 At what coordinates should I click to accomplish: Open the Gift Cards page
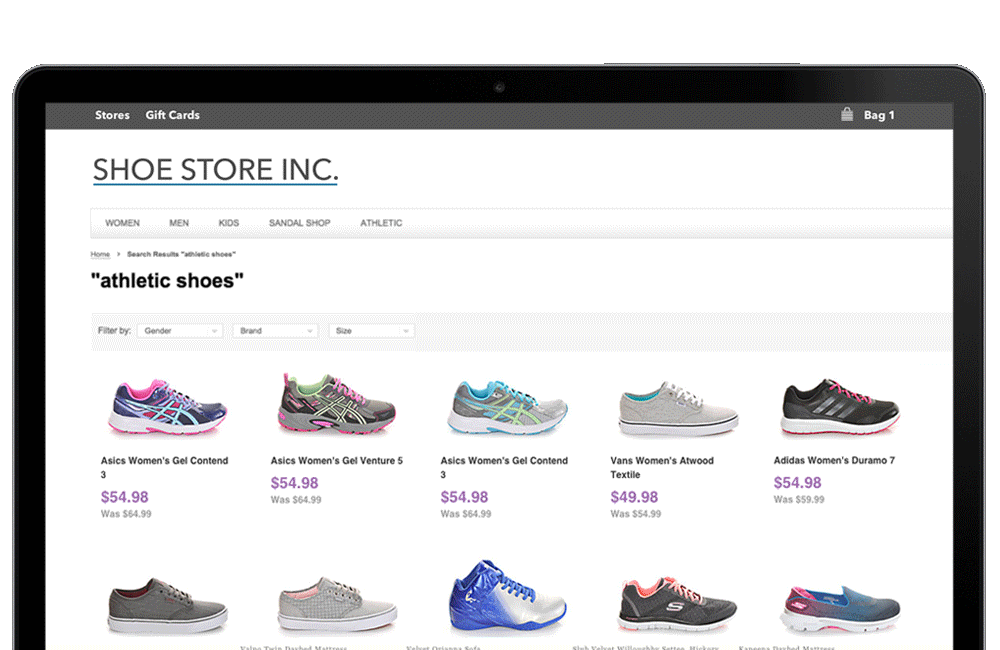172,115
